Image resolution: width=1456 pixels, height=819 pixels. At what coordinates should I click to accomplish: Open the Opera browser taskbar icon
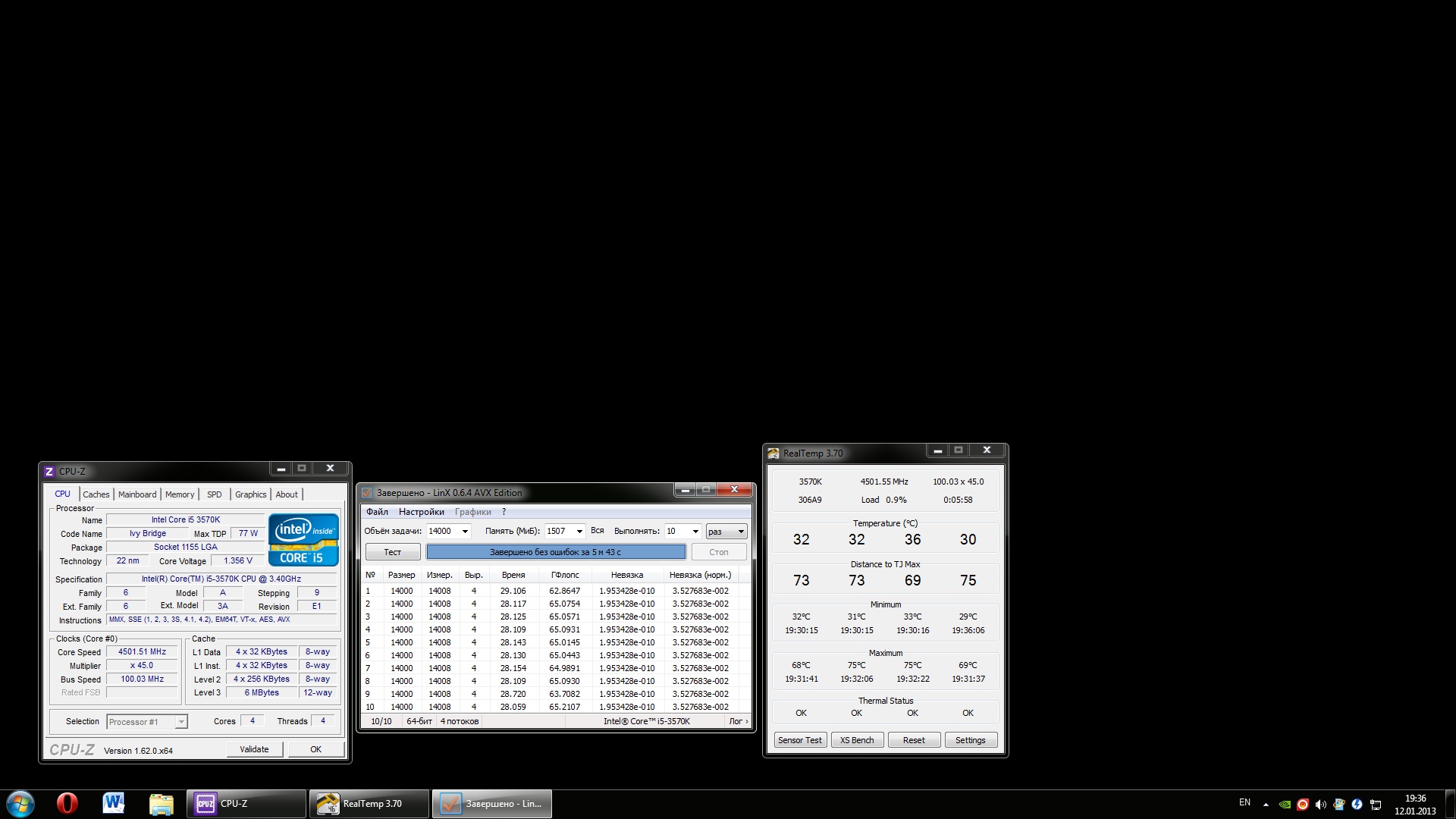pyautogui.click(x=67, y=803)
